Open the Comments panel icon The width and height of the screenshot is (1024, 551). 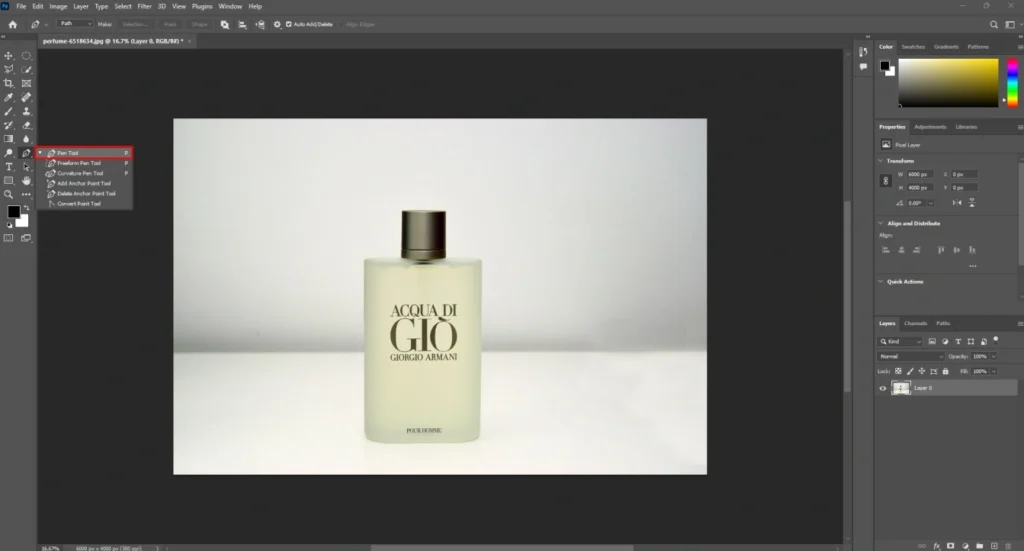863,67
